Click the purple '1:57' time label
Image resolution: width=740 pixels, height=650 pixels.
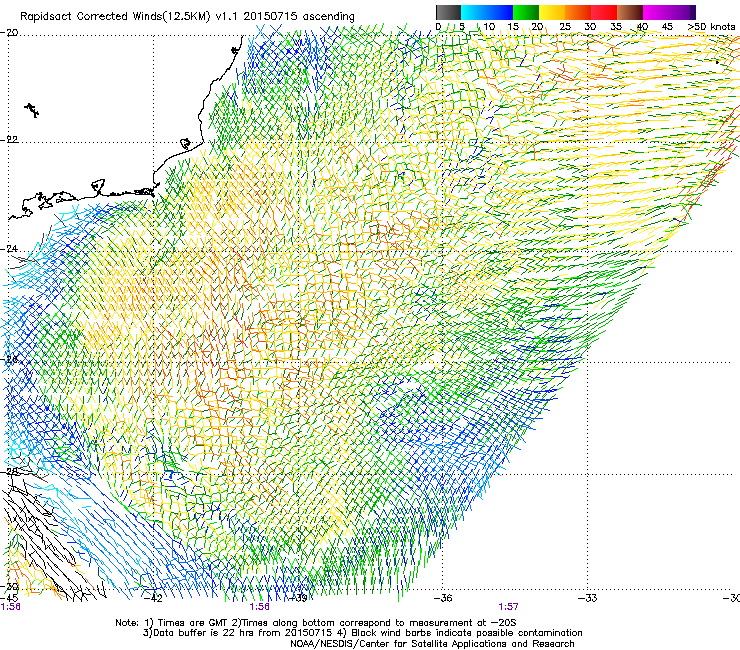coord(508,607)
